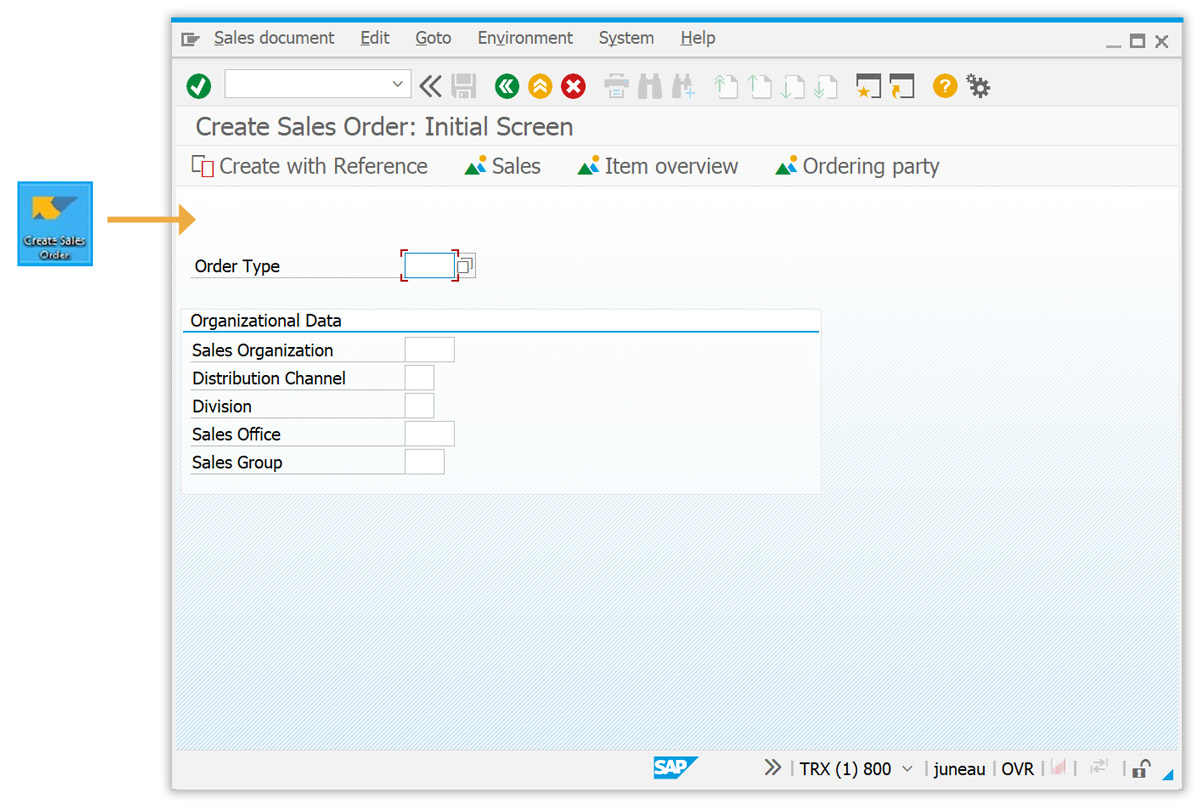Click the Create New Session window icon
Viewport: 1200px width, 807px height.
[868, 86]
